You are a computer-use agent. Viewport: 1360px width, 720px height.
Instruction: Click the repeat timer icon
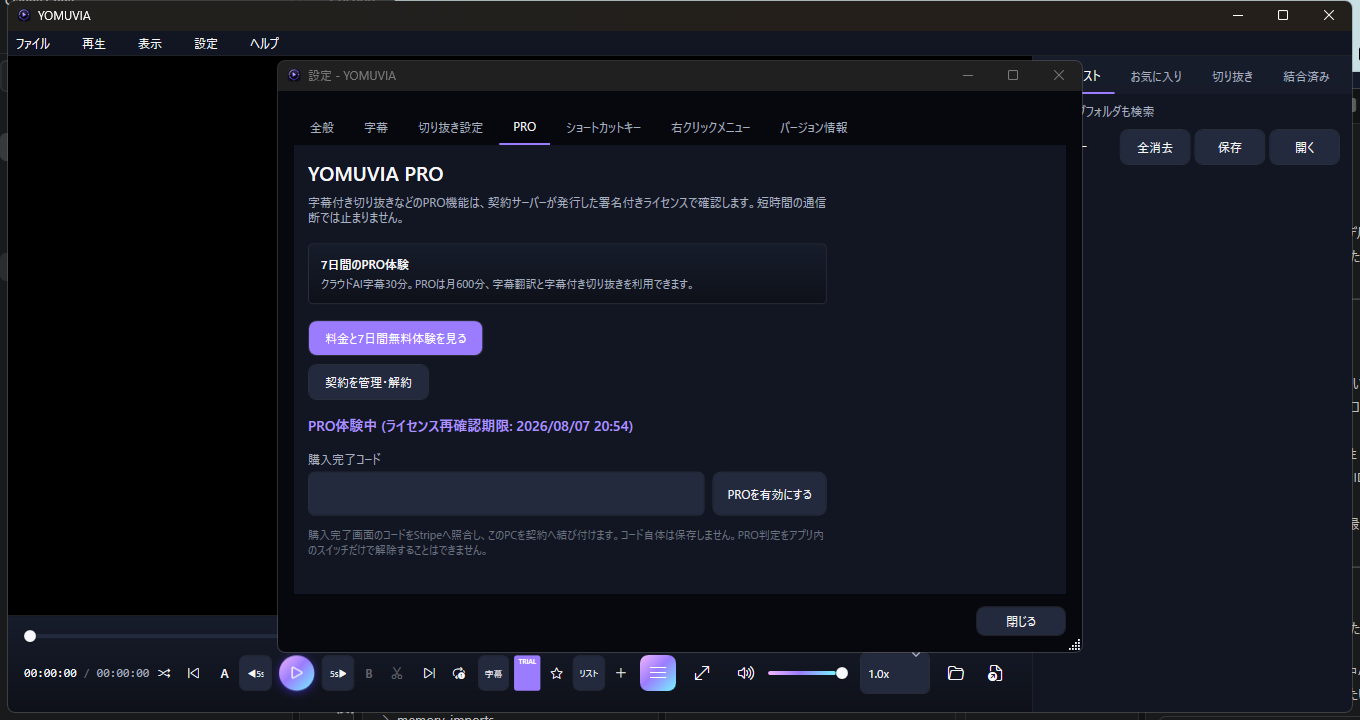click(x=459, y=673)
